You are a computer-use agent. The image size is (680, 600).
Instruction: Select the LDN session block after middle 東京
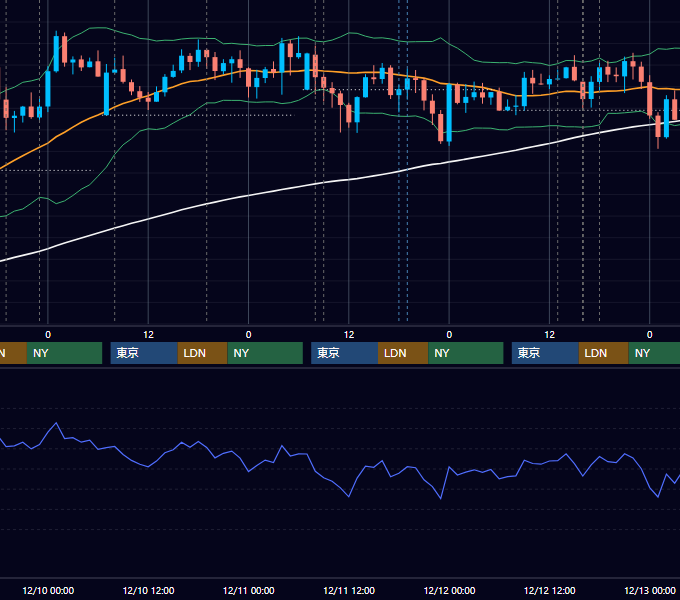coord(403,353)
